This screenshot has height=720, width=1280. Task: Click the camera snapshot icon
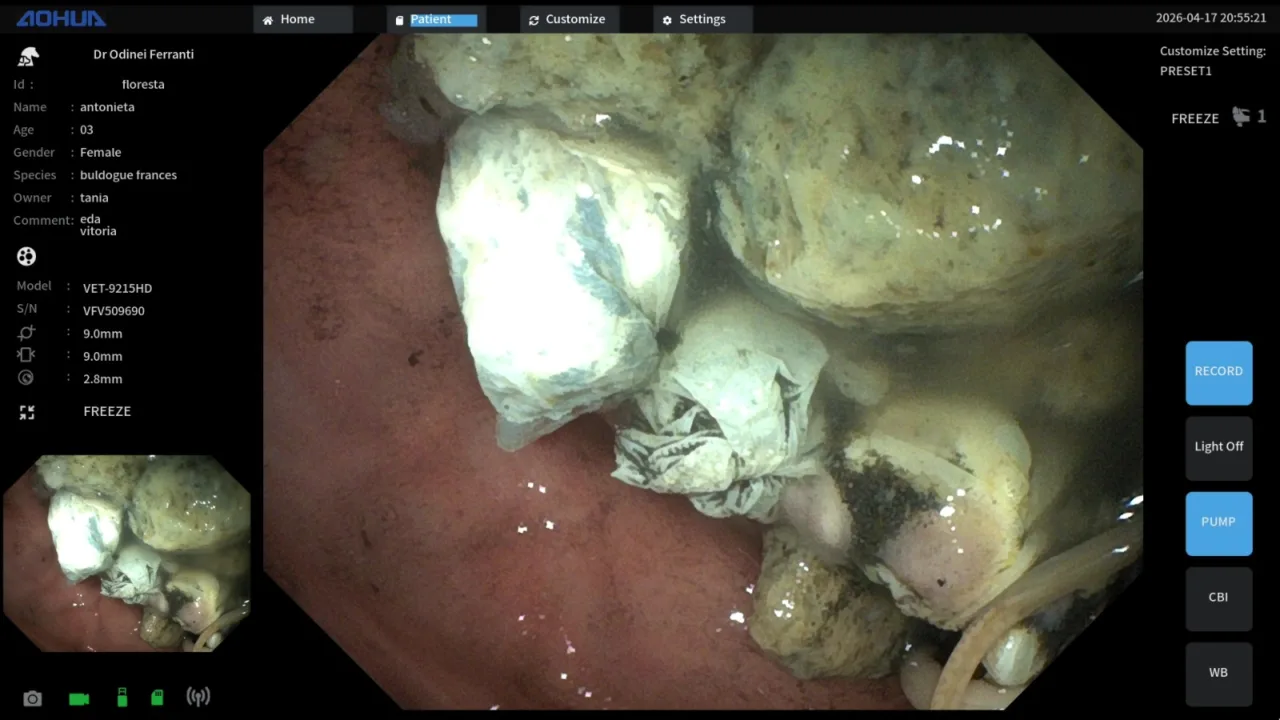(x=33, y=698)
